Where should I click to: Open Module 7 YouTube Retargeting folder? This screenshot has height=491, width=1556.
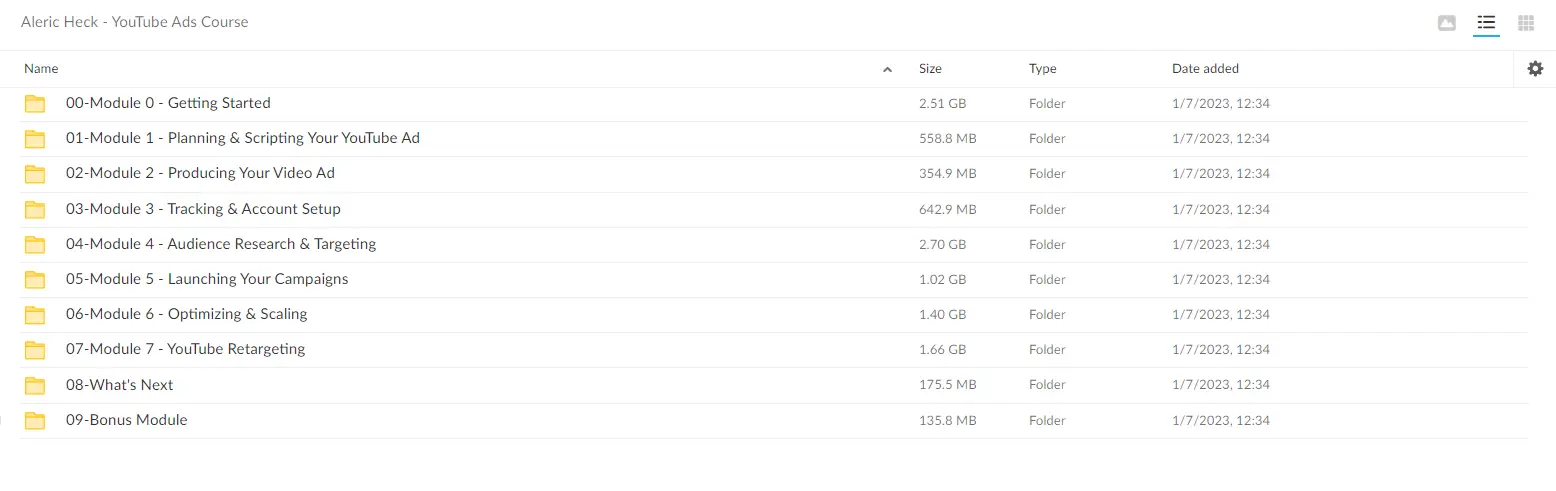point(185,349)
